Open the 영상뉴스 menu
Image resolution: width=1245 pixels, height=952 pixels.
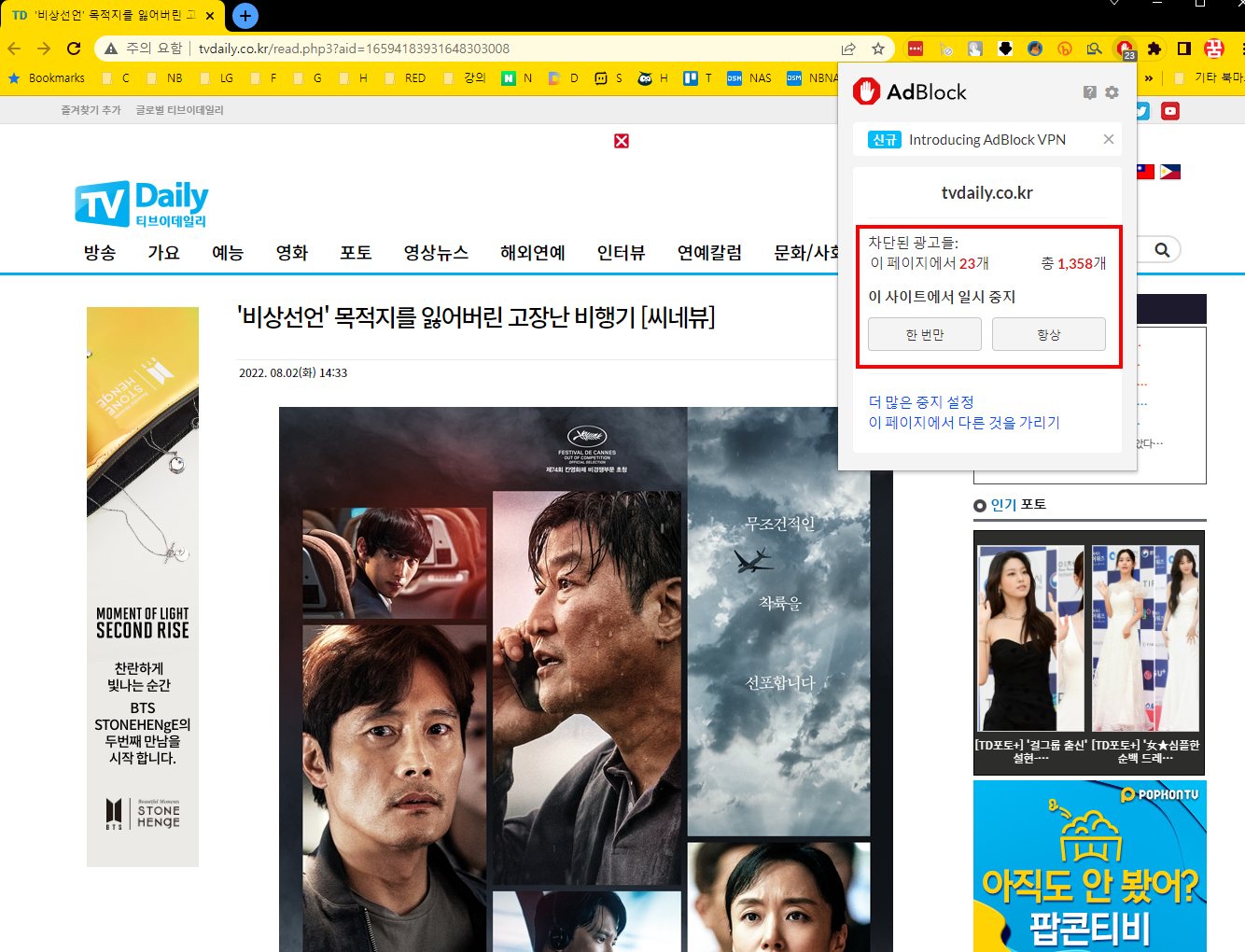[436, 253]
